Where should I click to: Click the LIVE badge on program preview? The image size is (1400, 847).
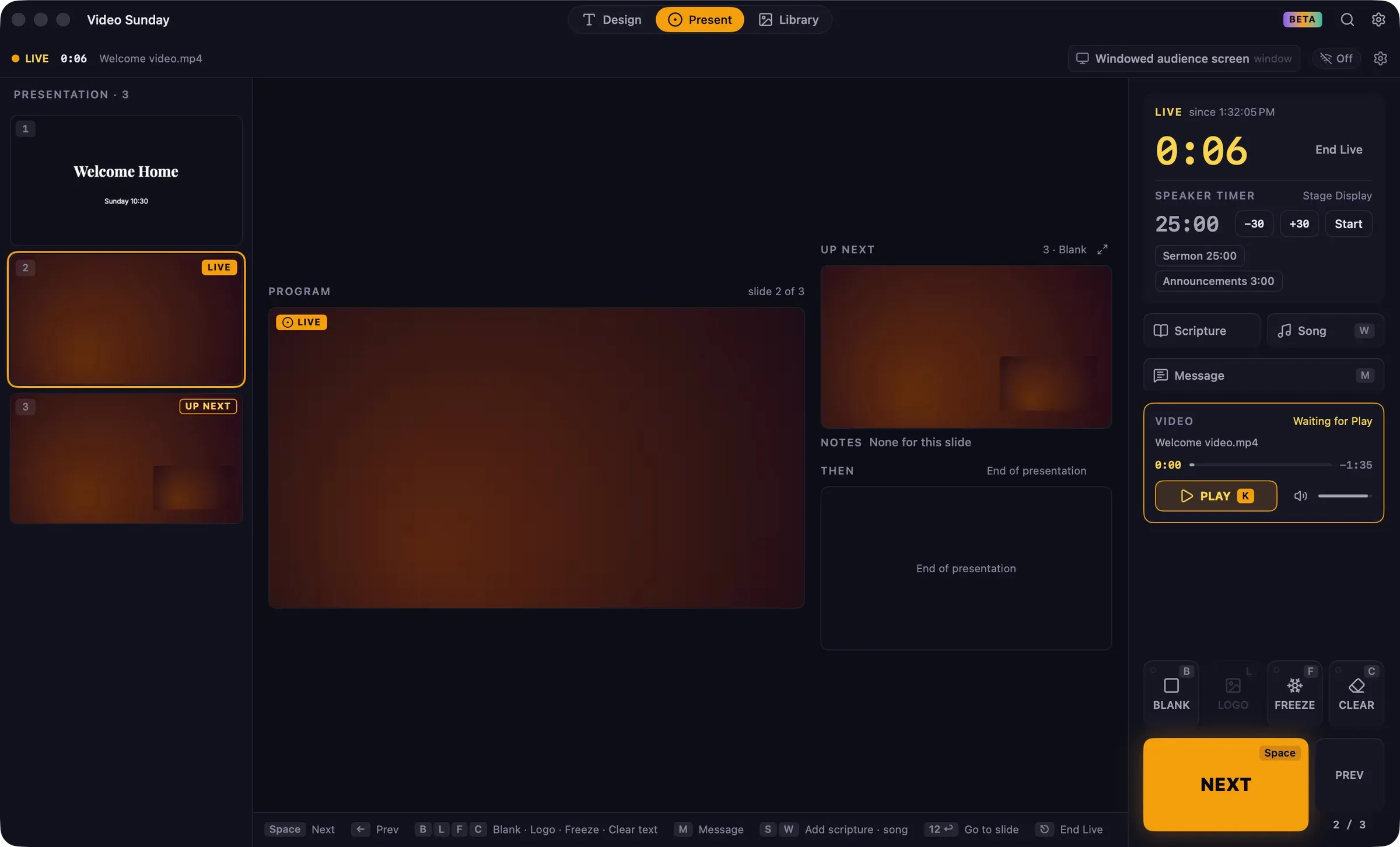[302, 322]
